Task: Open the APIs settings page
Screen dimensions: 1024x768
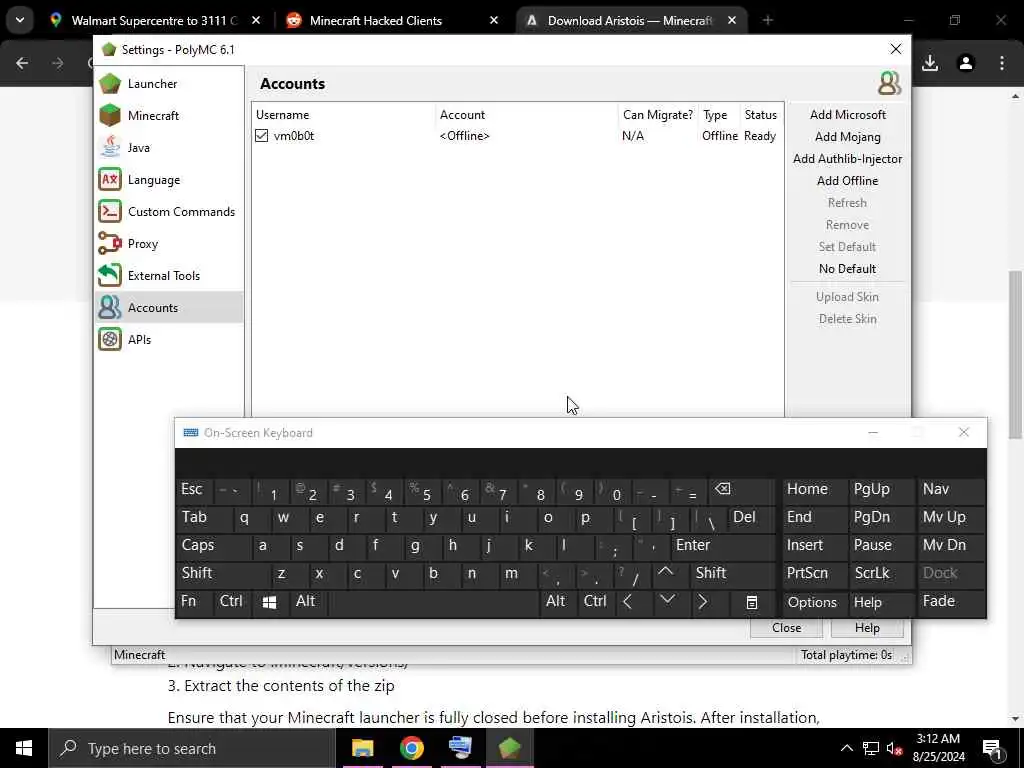Action: (x=169, y=340)
